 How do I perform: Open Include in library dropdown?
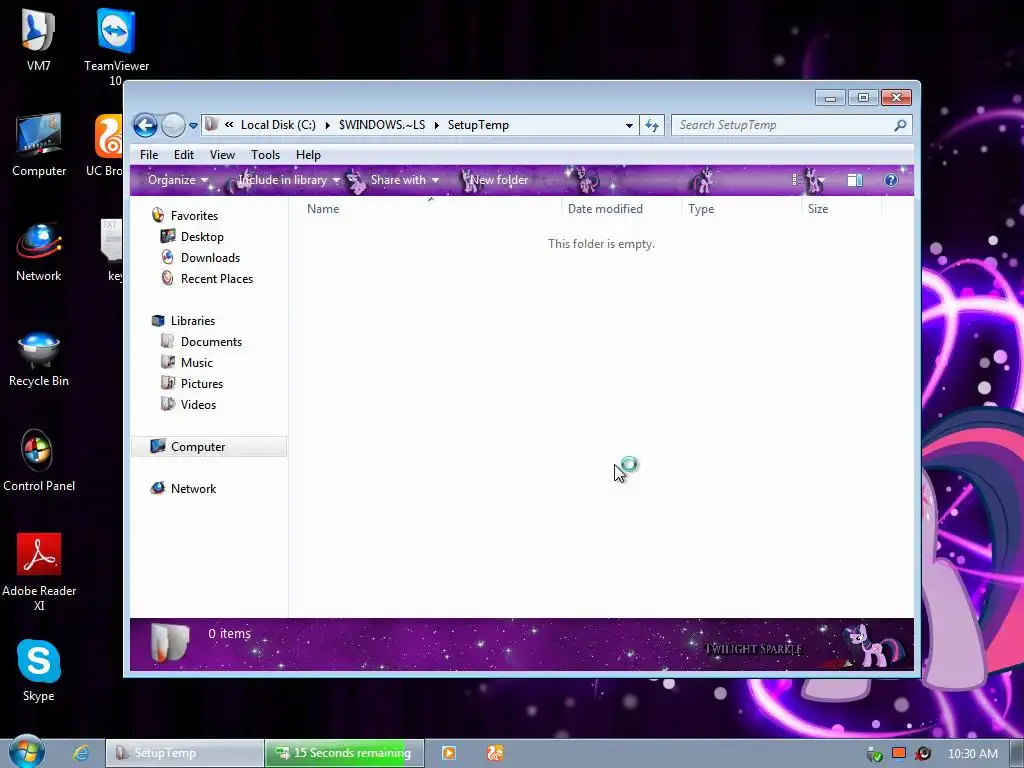[x=289, y=180]
